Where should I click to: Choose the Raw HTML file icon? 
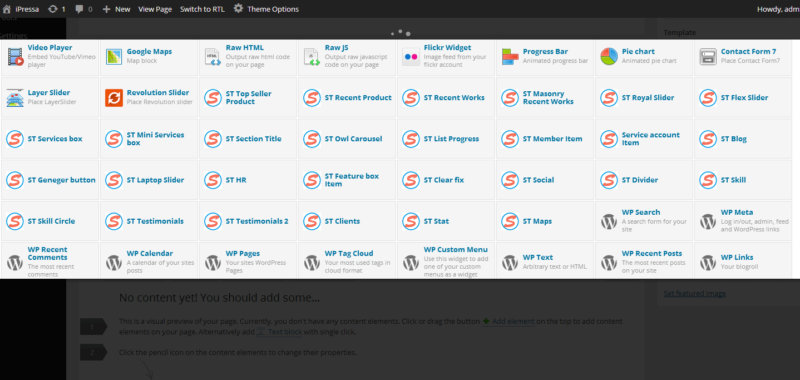point(213,56)
